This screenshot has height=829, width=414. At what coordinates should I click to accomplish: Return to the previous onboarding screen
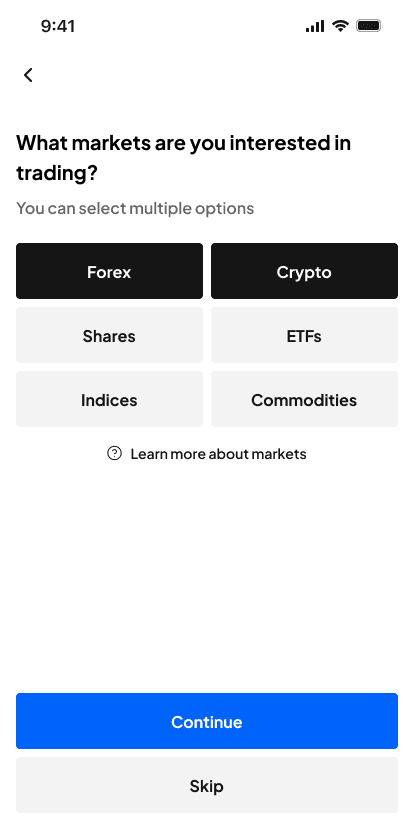coord(29,75)
